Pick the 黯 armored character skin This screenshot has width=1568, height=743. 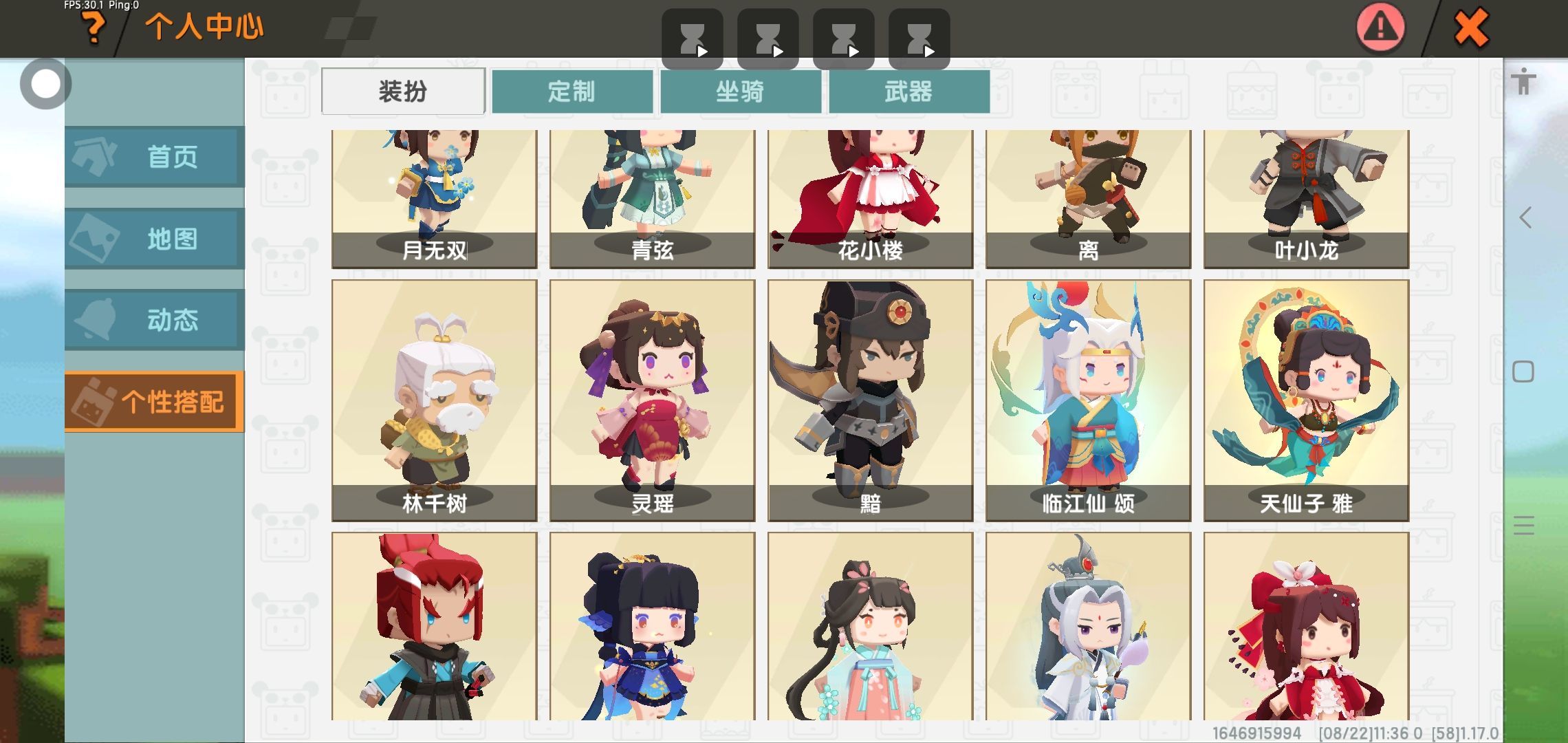[870, 400]
